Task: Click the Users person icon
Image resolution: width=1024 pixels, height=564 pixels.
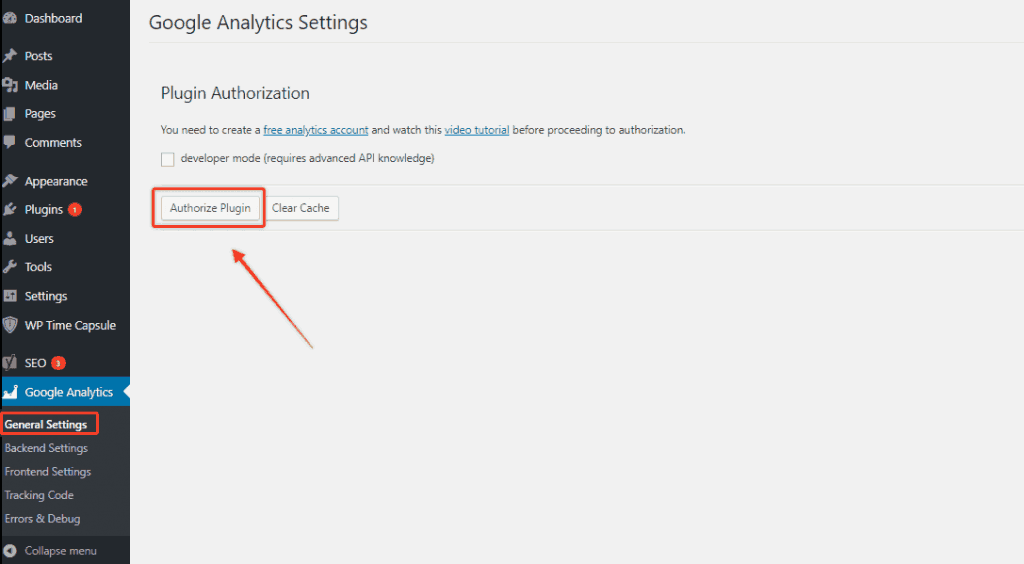Action: pyautogui.click(x=10, y=238)
